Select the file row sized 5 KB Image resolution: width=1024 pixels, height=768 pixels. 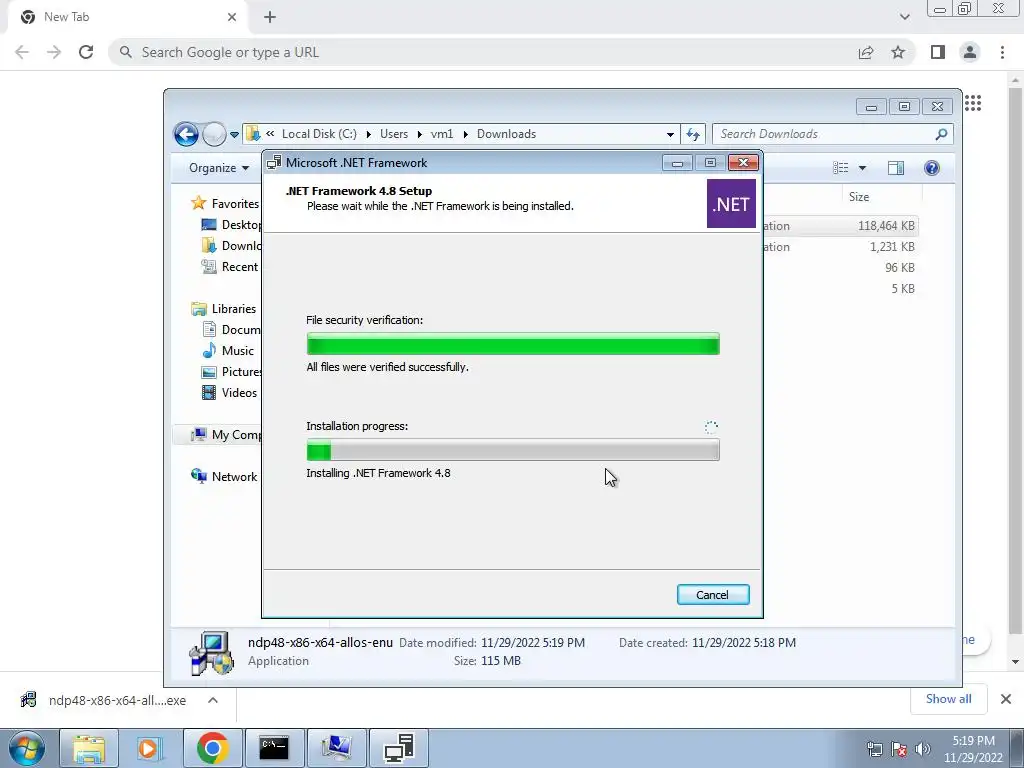[x=841, y=289]
